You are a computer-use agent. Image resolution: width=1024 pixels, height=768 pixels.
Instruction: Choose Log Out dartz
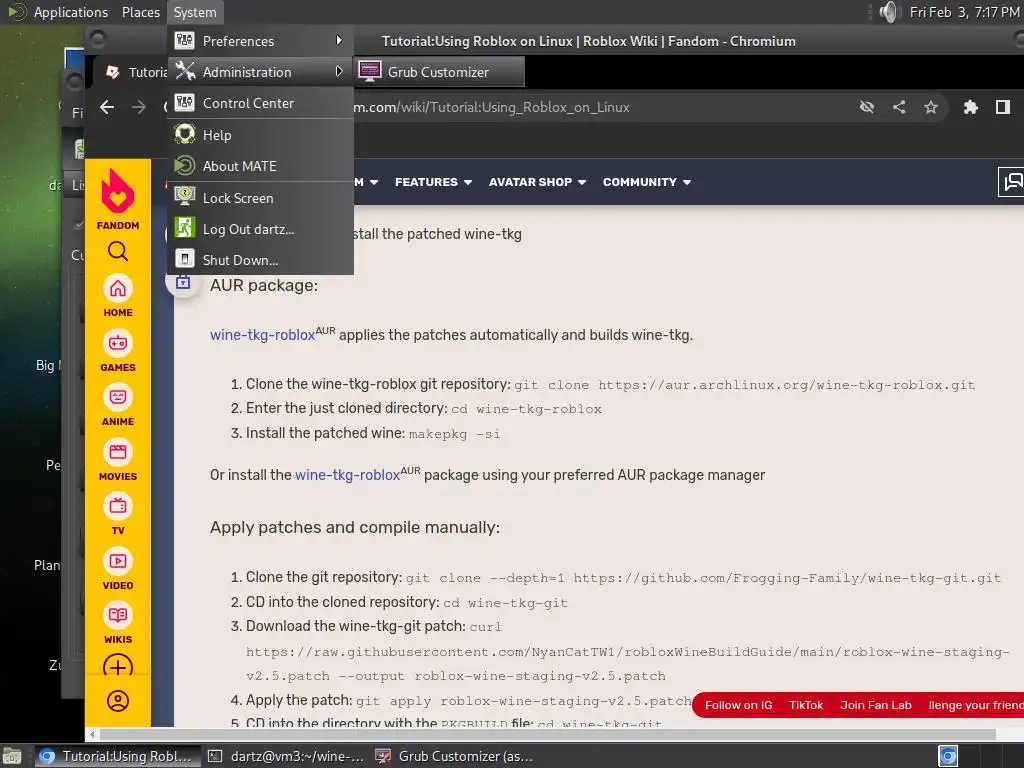(261, 229)
